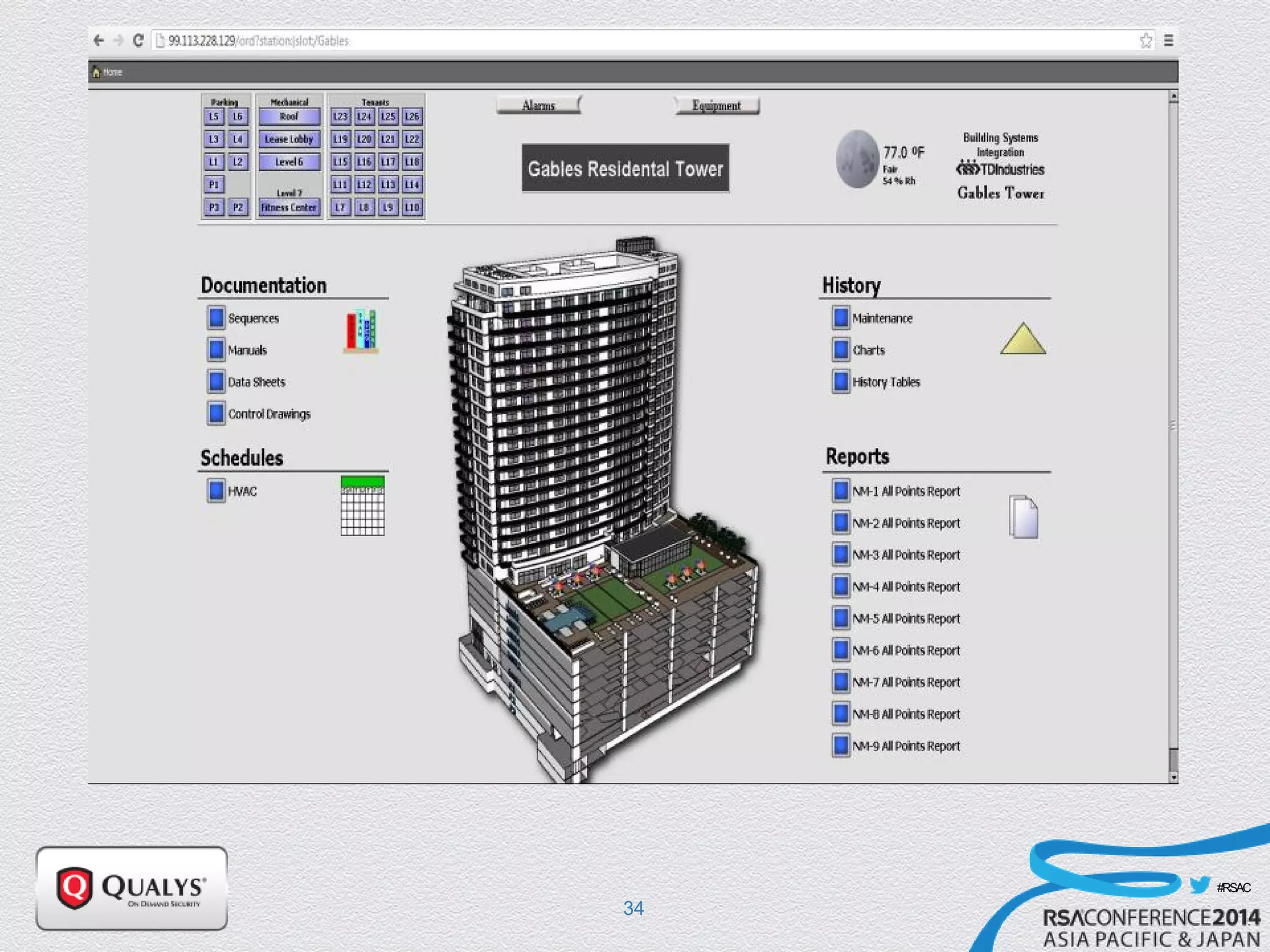The height and width of the screenshot is (952, 1270).
Task: Open the HVAC schedule calendar icon
Action: (363, 505)
